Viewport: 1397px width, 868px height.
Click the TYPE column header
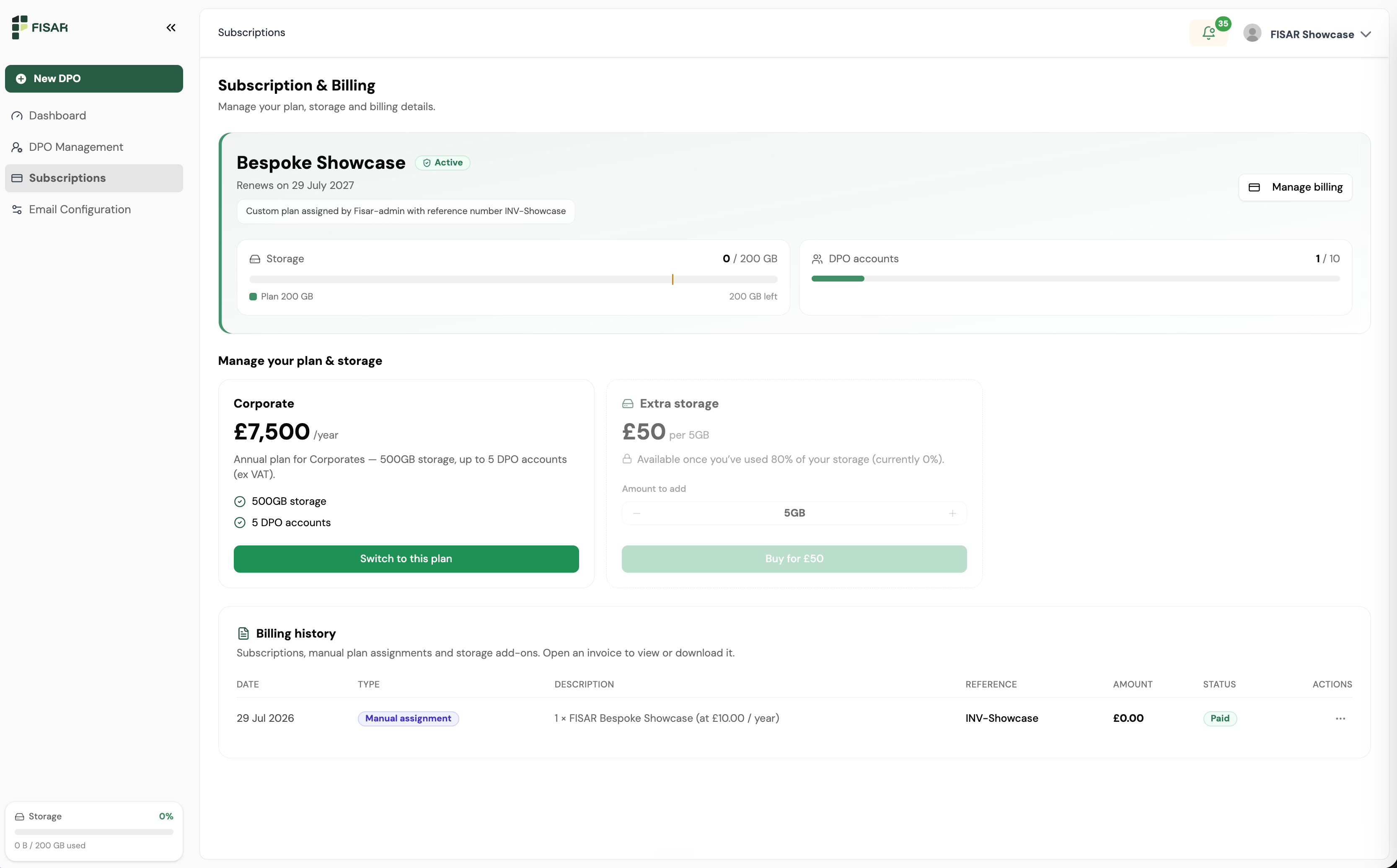[369, 684]
